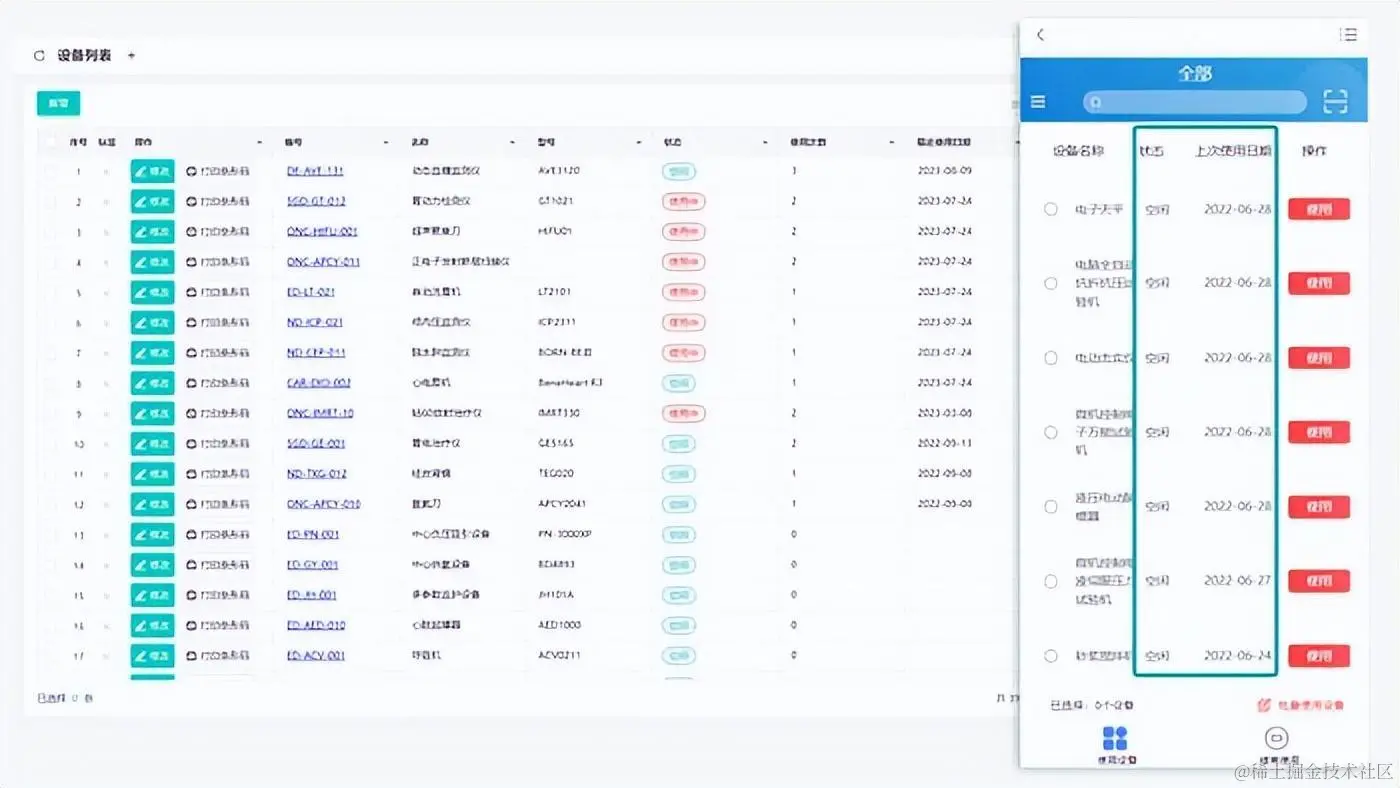Image resolution: width=1400 pixels, height=788 pixels.
Task: Click the date cell 2023-06-09
Action: click(x=945, y=171)
